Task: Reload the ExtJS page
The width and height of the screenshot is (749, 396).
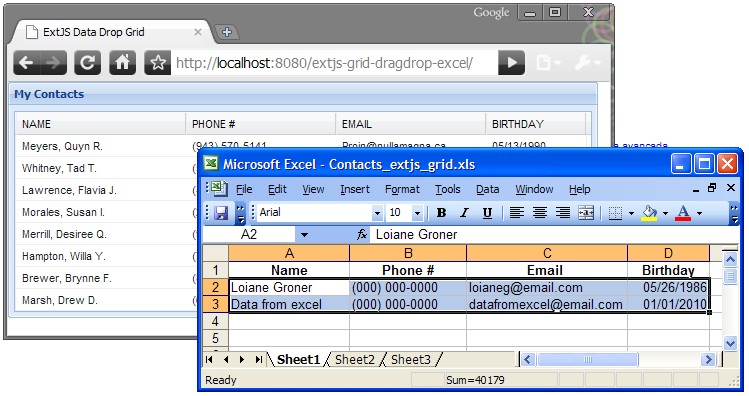Action: [x=87, y=63]
